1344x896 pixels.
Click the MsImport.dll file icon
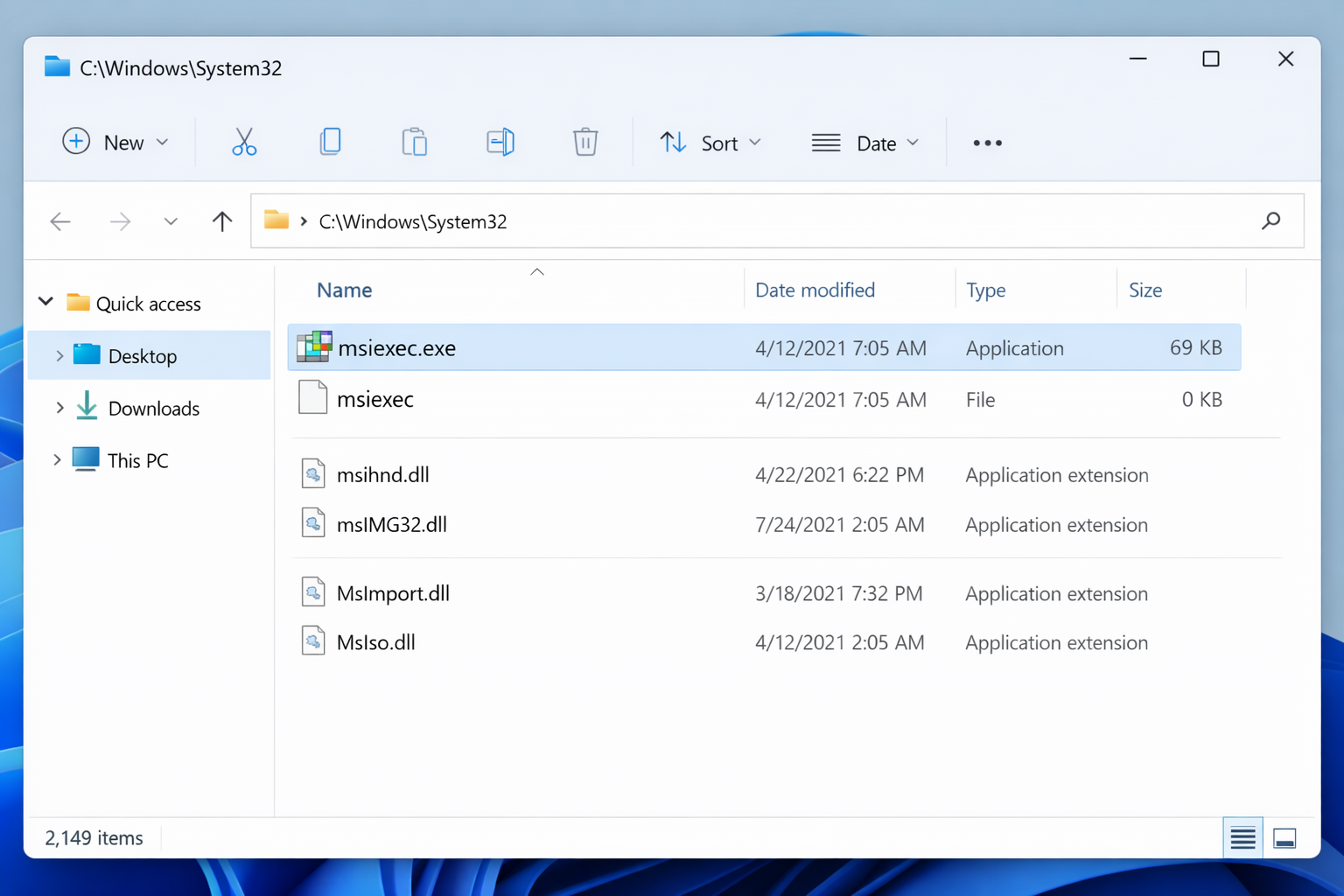(x=313, y=592)
